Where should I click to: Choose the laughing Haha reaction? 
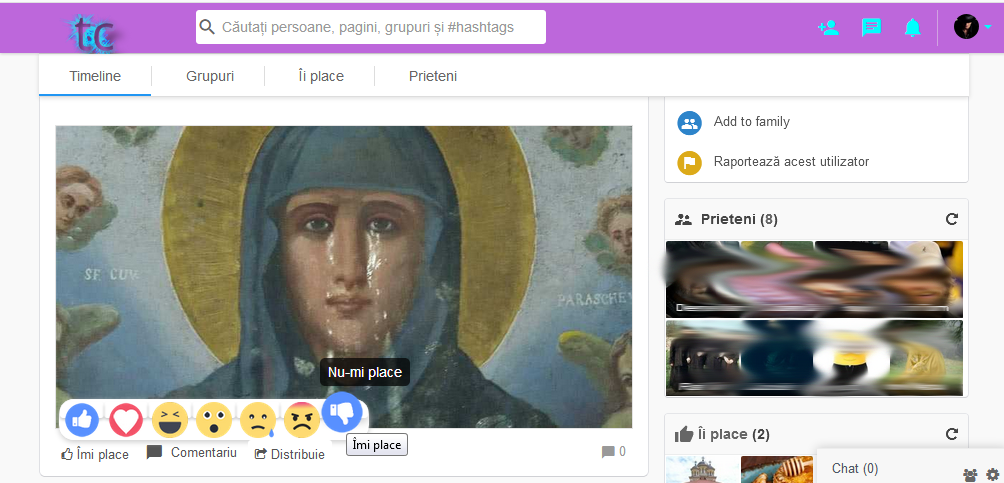pos(170,420)
